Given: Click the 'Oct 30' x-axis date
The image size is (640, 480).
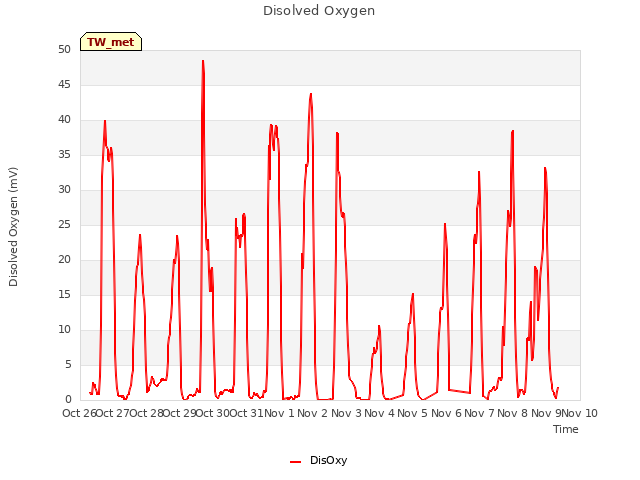Looking at the screenshot, I should [x=213, y=413].
